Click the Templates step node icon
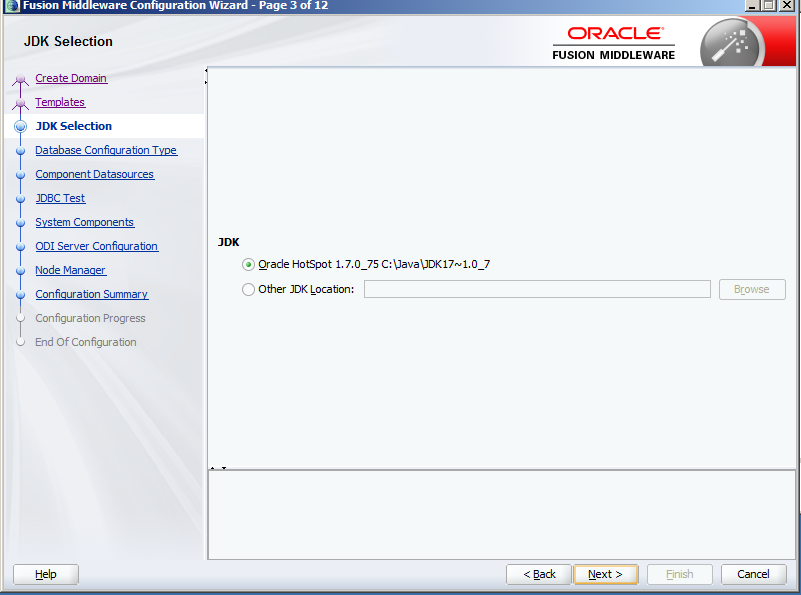The height and width of the screenshot is (595, 801). tap(20, 103)
